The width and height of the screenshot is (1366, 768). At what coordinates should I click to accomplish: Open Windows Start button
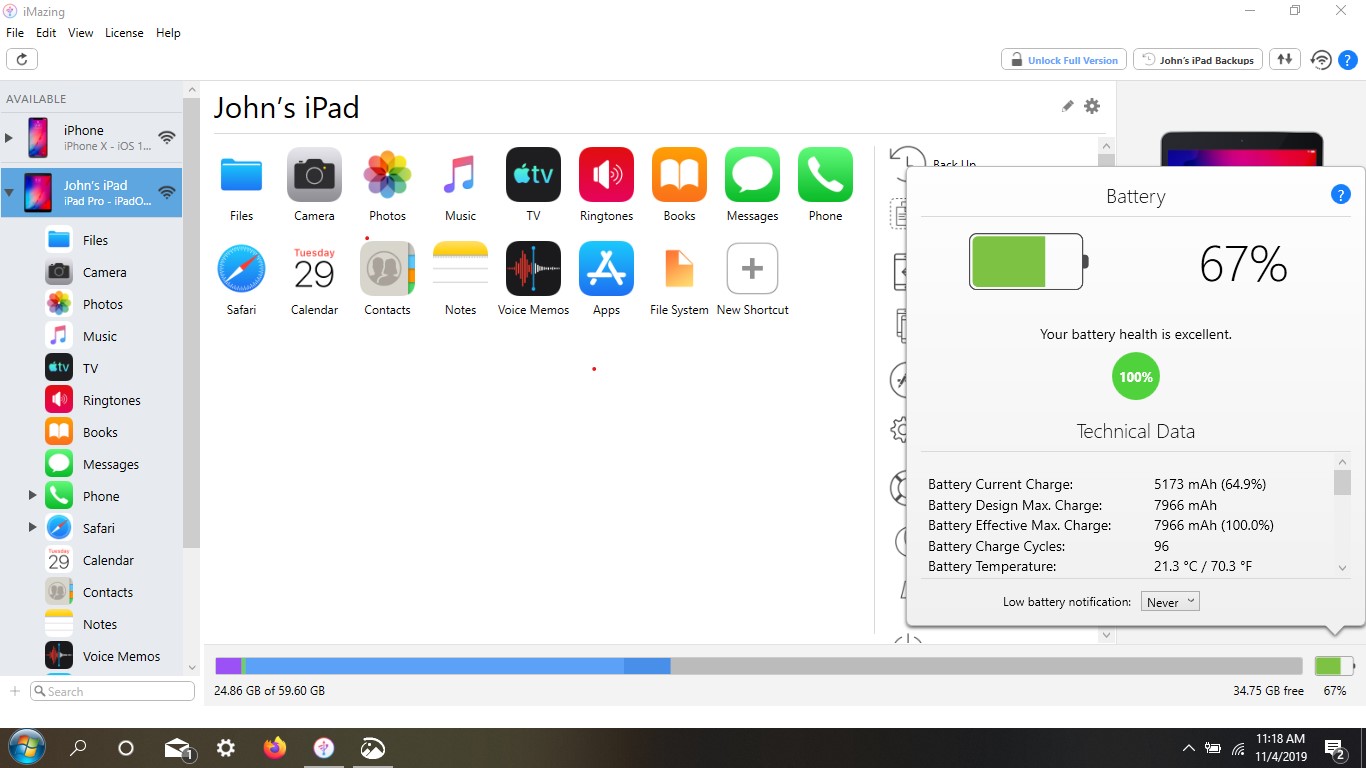tap(26, 747)
